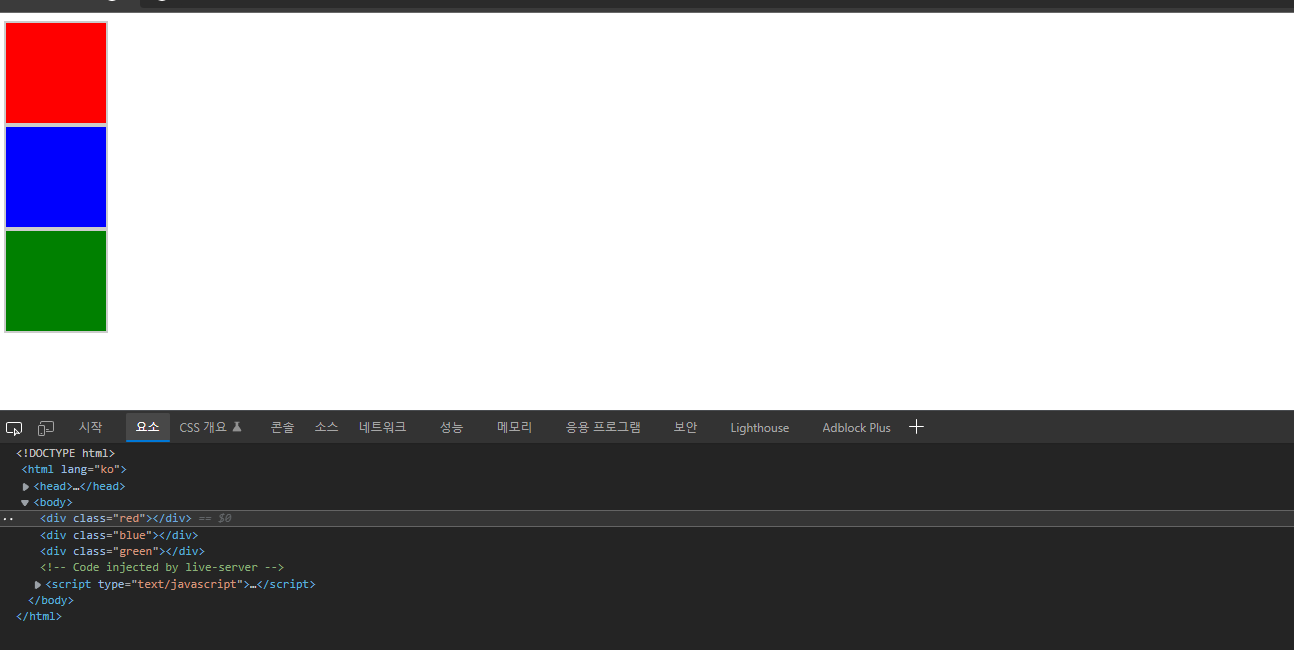Select the live-server comment line
The width and height of the screenshot is (1294, 650).
162,568
